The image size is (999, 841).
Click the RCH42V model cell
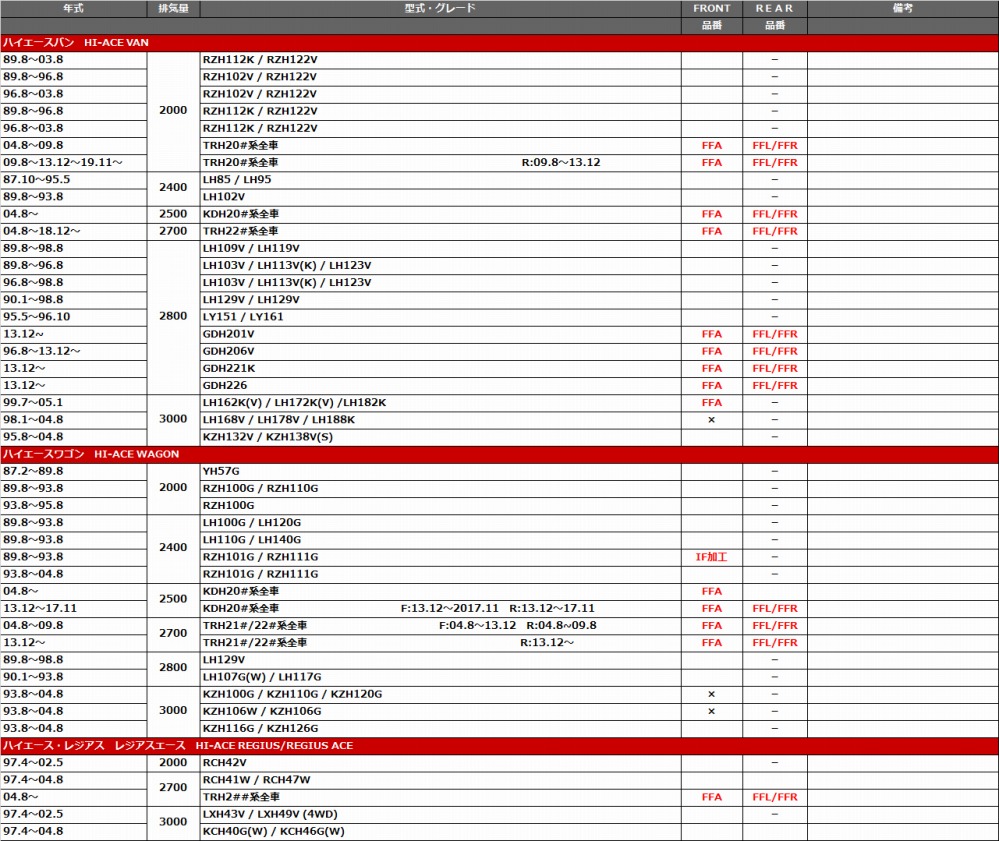coord(440,763)
